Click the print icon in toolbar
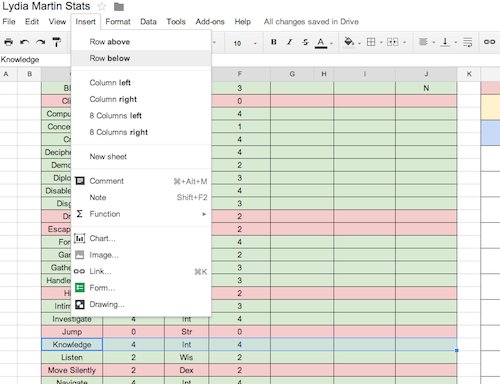 point(8,42)
